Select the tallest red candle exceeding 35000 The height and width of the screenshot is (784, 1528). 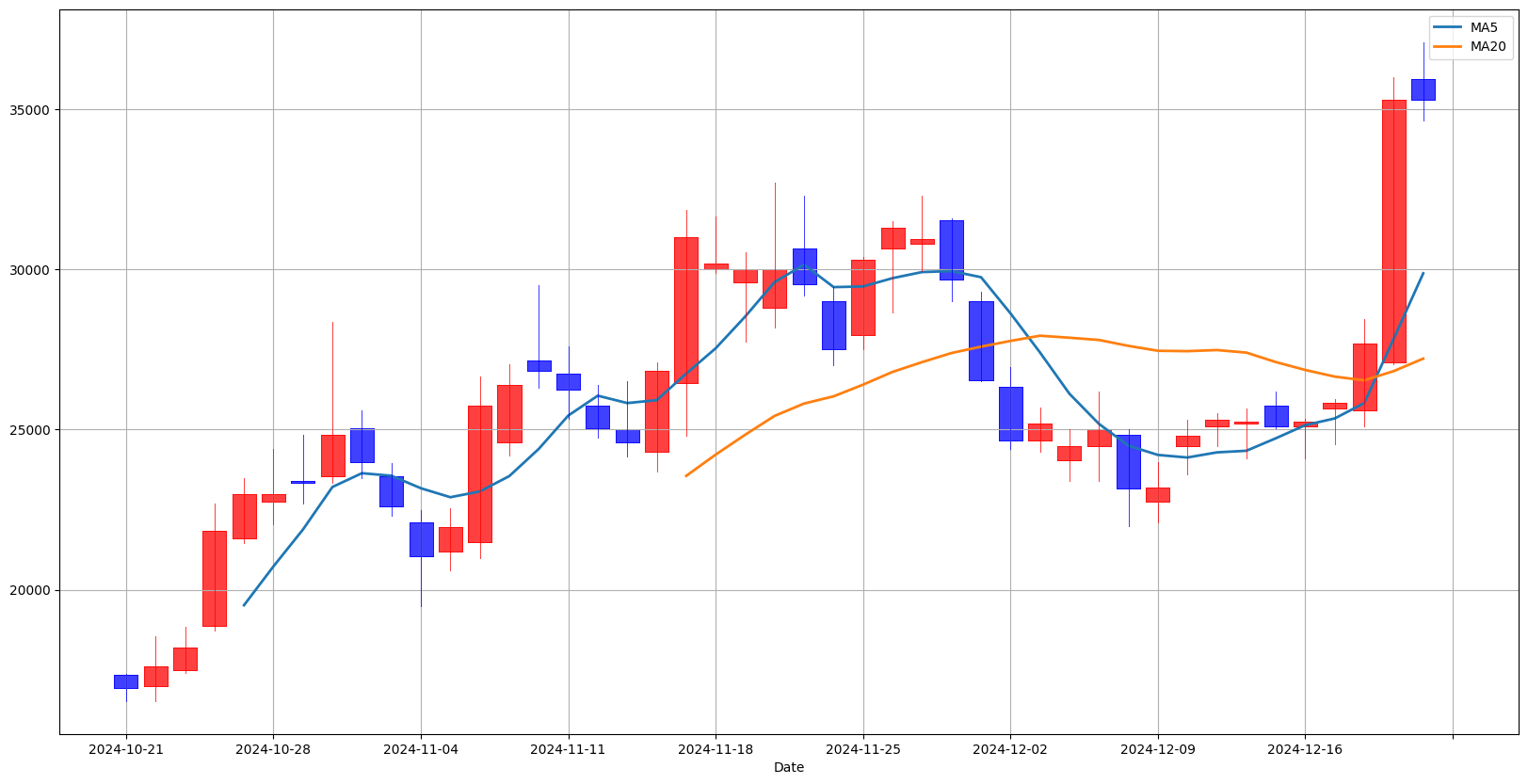1393,231
